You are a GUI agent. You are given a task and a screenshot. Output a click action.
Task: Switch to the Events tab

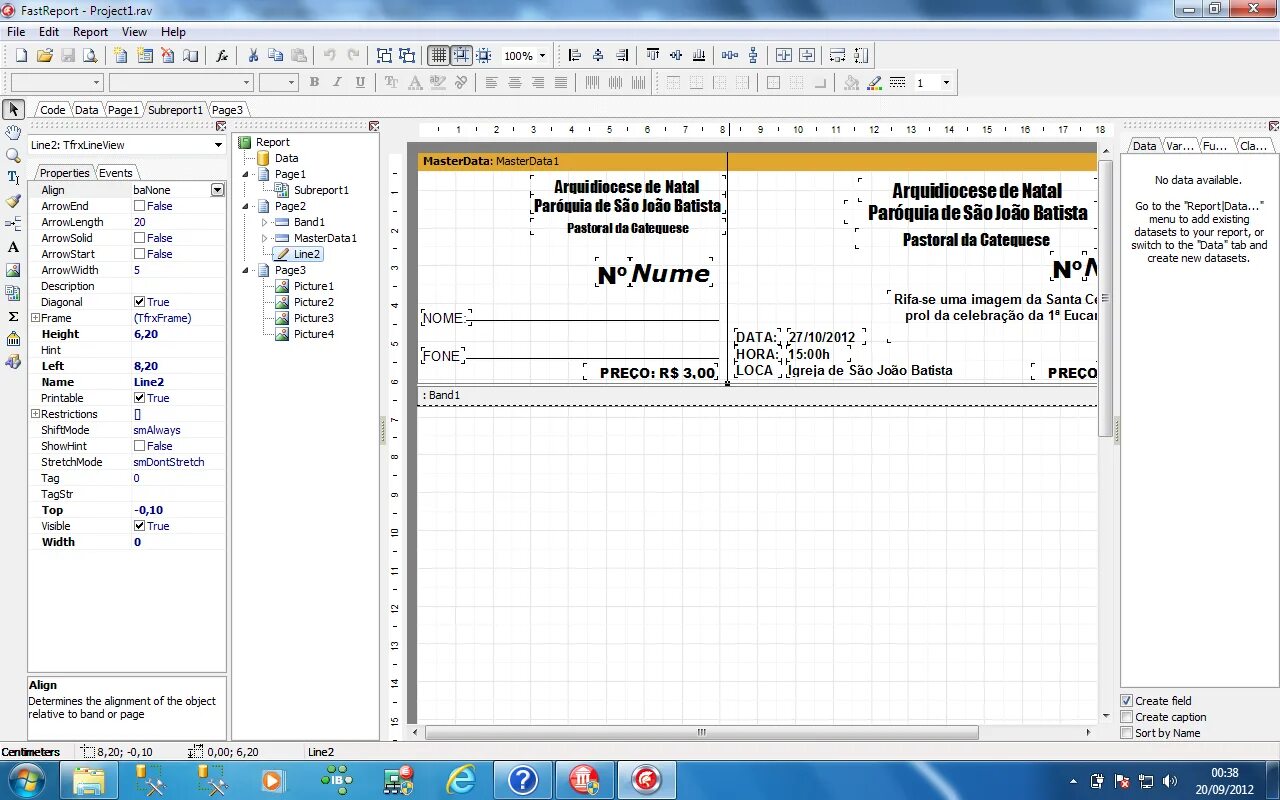(x=116, y=173)
